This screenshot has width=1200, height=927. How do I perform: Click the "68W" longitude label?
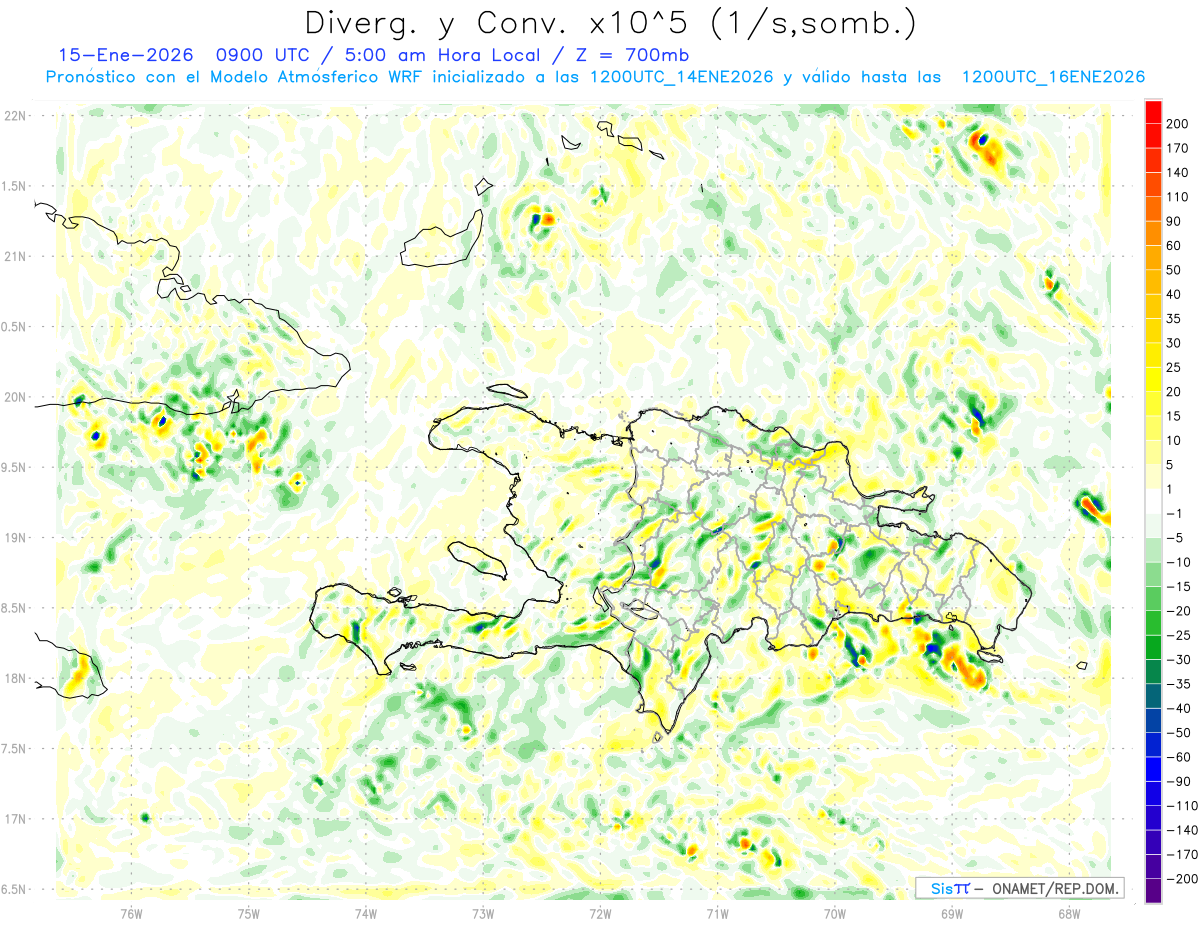coord(1069,912)
